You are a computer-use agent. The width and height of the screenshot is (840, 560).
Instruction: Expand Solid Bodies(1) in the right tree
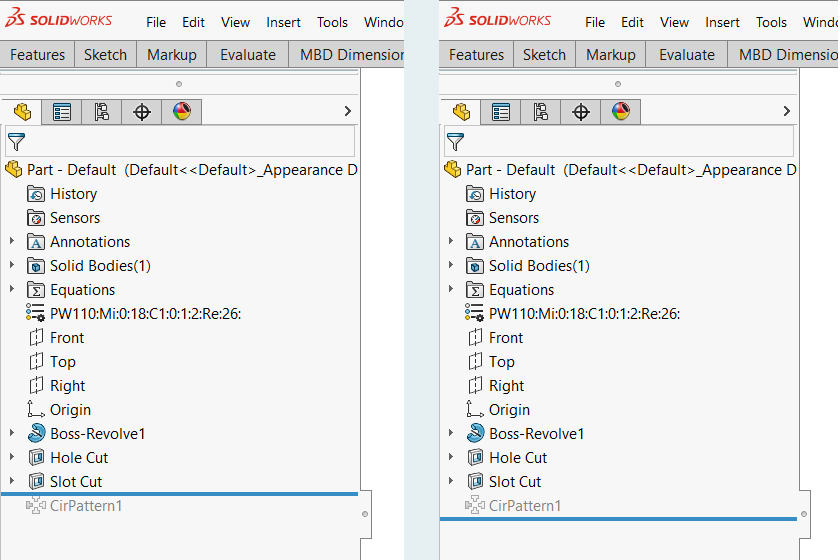(451, 266)
